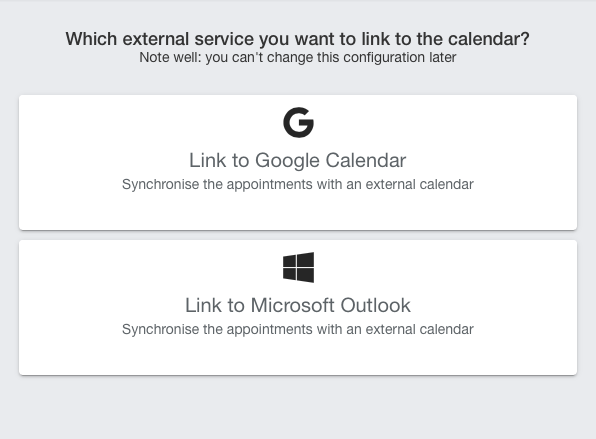The height and width of the screenshot is (439, 596).
Task: Click blank space right of the Windows logo
Action: tap(445, 267)
